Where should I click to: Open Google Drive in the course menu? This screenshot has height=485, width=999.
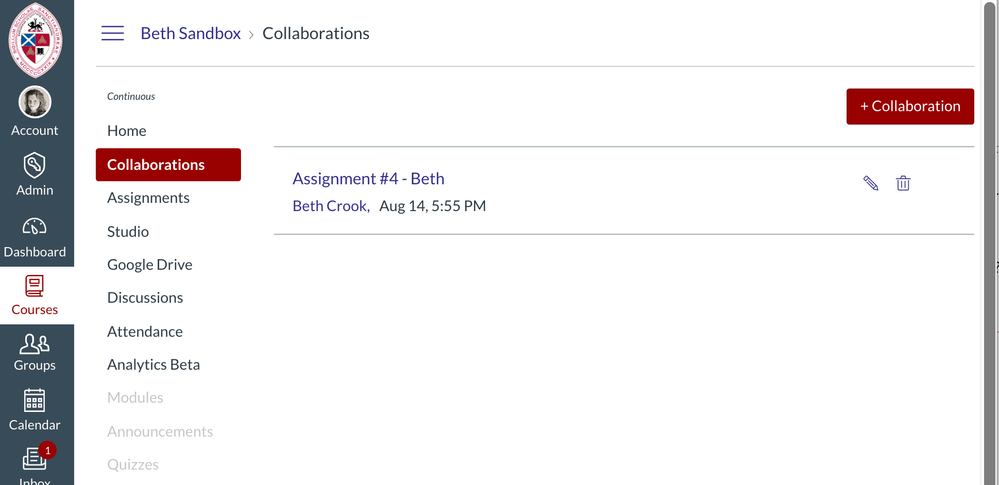tap(150, 265)
